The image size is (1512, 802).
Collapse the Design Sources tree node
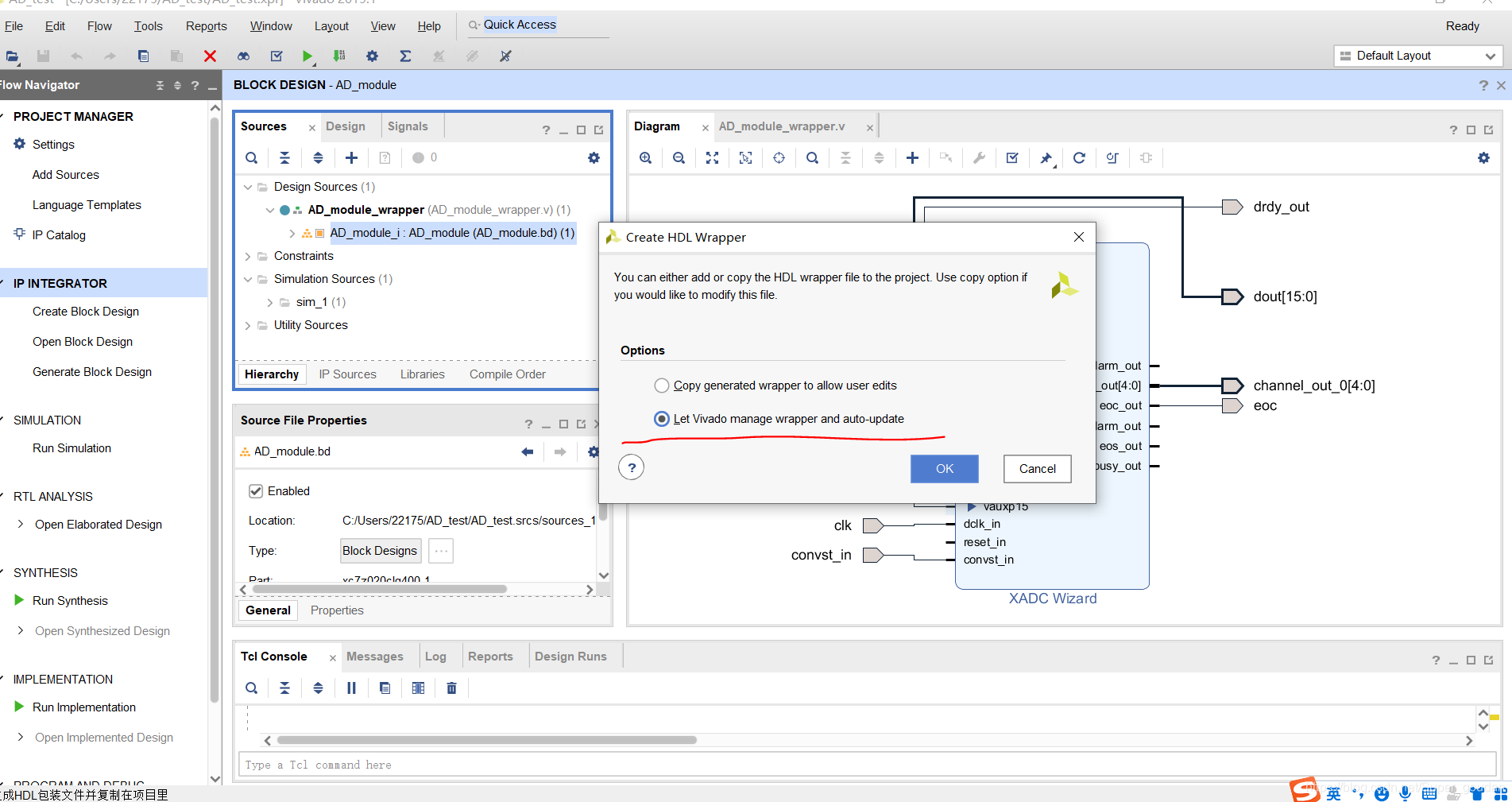(x=248, y=187)
